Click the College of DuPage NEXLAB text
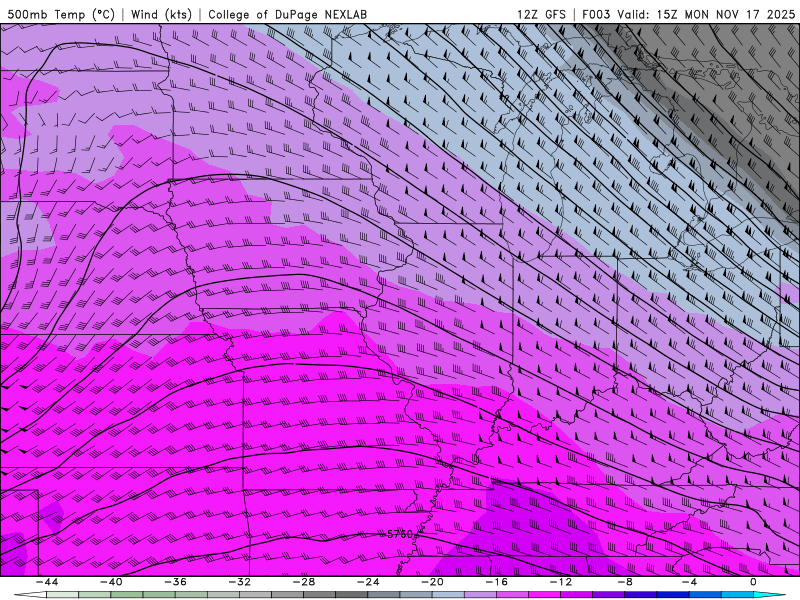 point(287,14)
